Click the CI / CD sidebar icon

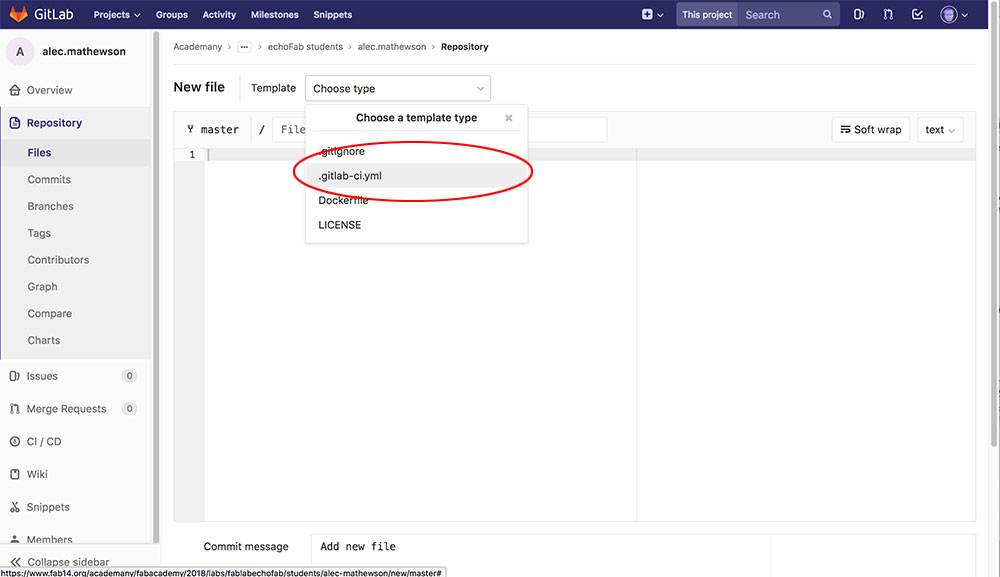15,441
